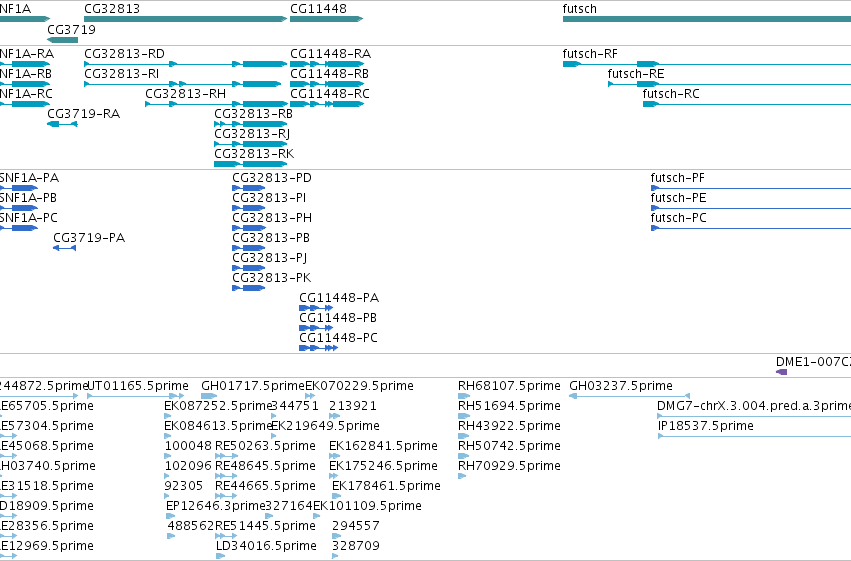The image size is (851, 561).
Task: Select the RH51694.5prime EST
Action: pos(464,416)
